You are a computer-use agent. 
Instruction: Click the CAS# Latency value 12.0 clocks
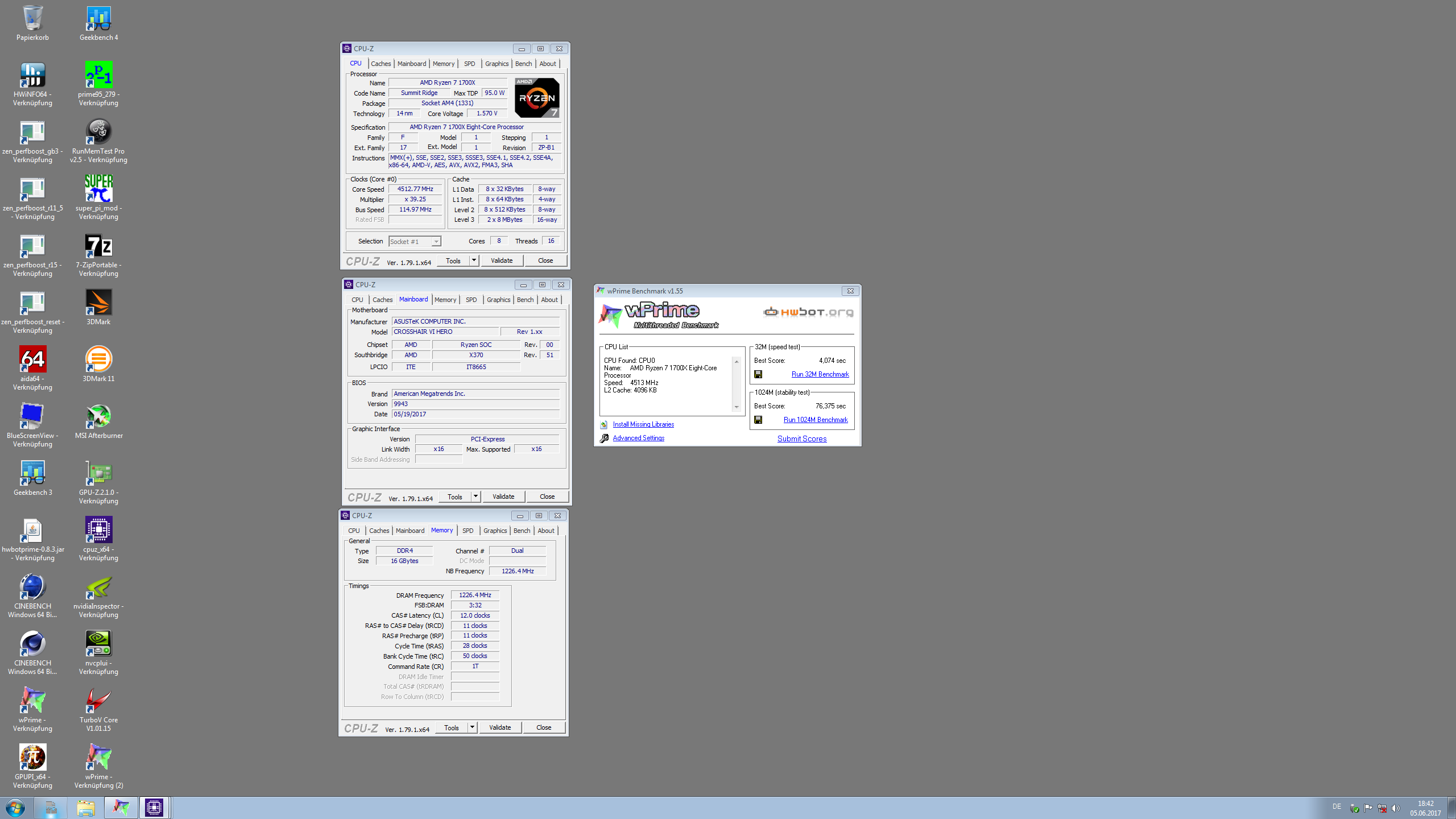tap(475, 615)
